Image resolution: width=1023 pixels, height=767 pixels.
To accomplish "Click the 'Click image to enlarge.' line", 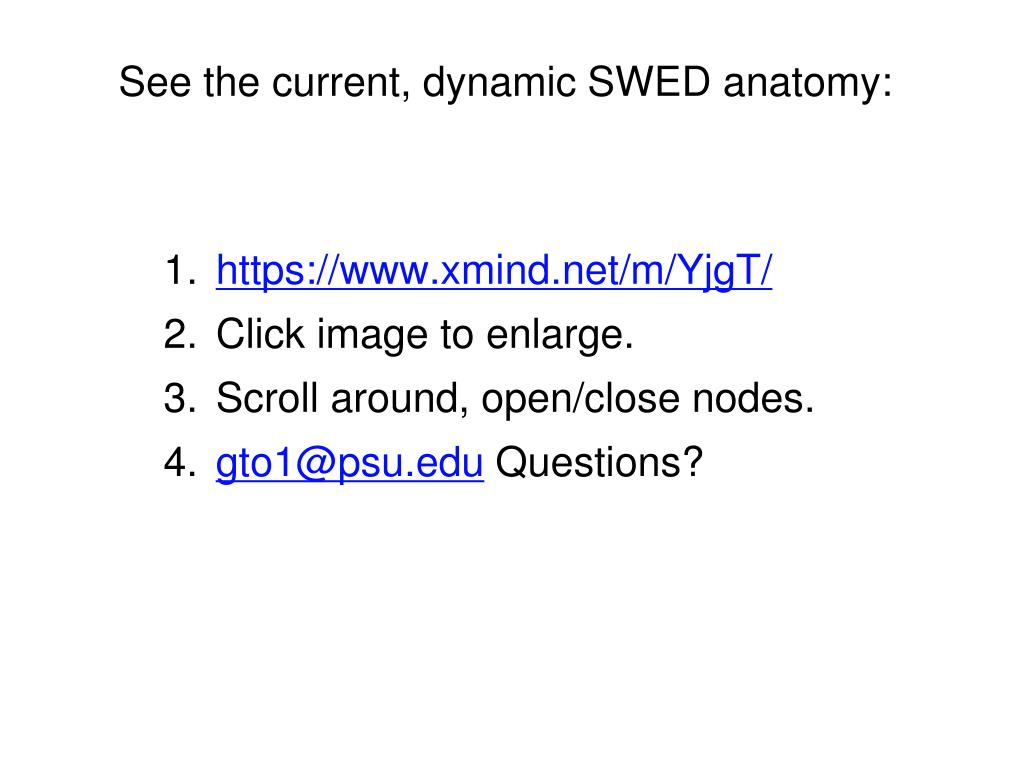I will (425, 335).
